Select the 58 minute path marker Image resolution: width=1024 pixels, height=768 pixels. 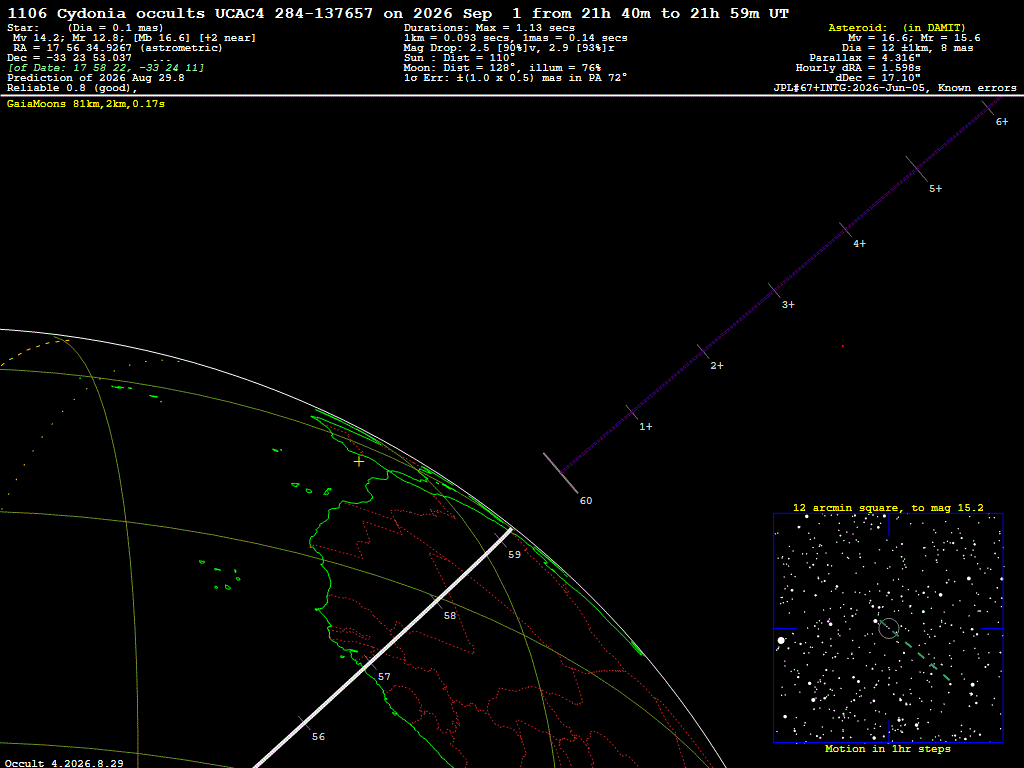pos(449,615)
